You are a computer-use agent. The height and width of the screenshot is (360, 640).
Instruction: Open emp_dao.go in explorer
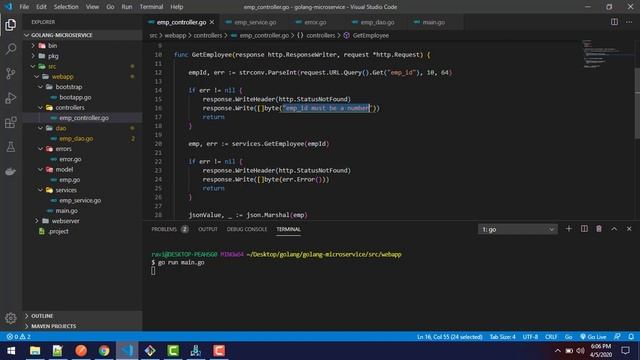76,138
